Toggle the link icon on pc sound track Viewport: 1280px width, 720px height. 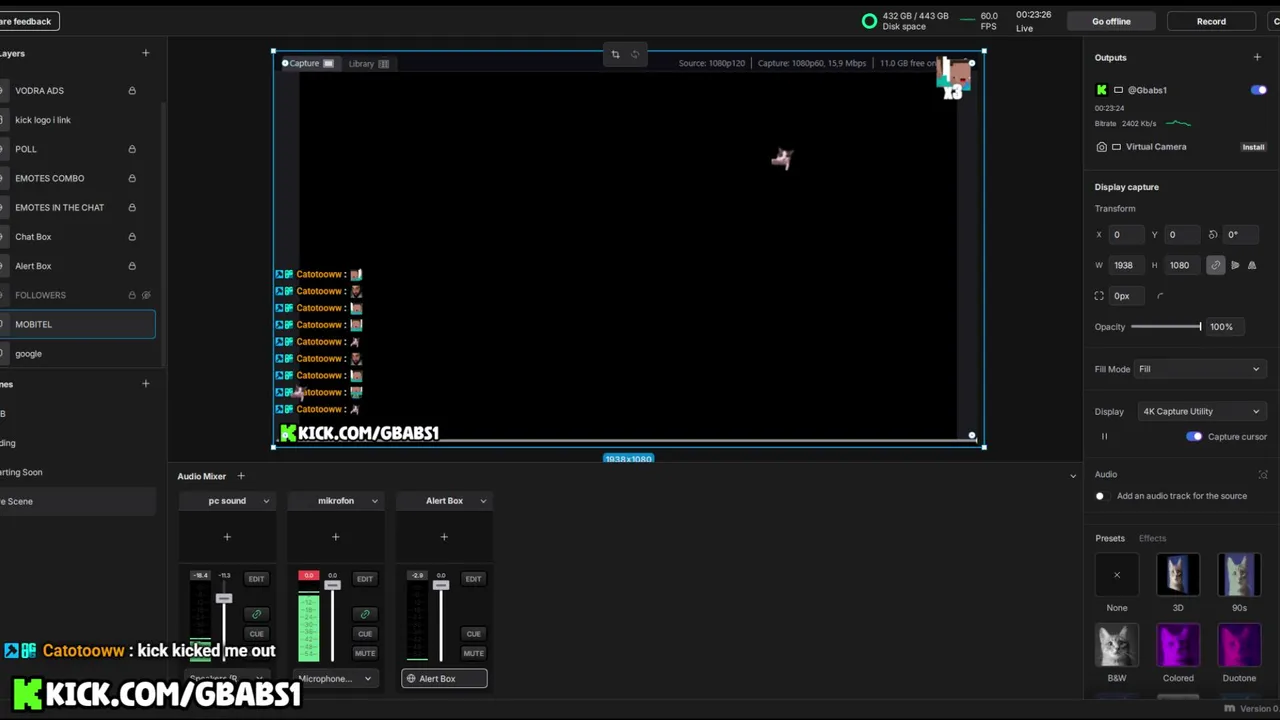pos(256,614)
